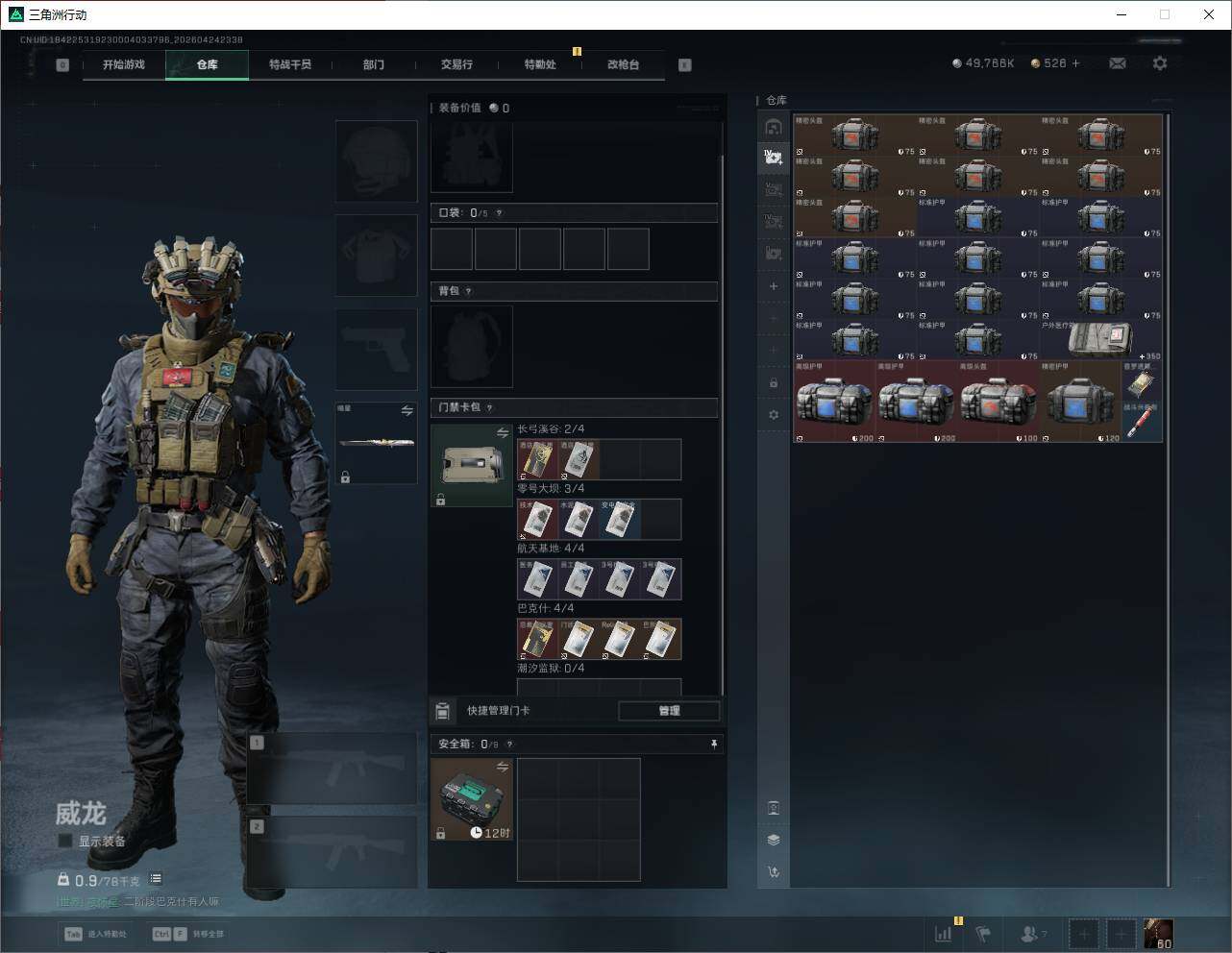Click the stacked layers icon in warehouse sidebar

tap(774, 840)
